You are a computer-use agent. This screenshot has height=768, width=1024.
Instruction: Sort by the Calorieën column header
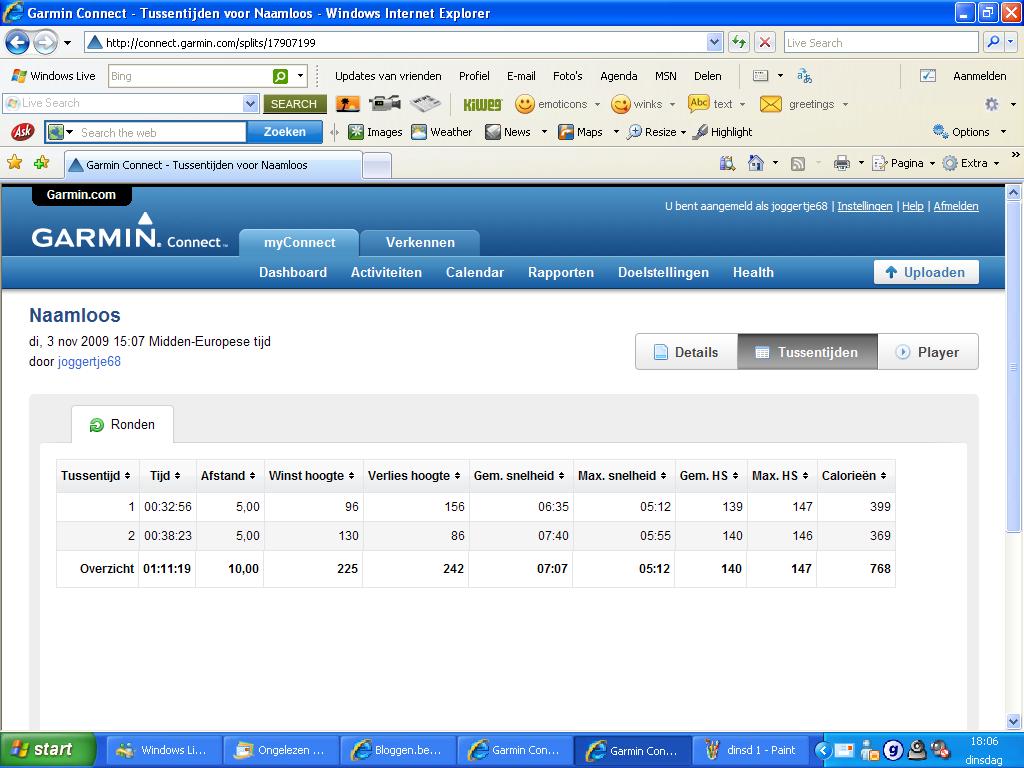[854, 475]
